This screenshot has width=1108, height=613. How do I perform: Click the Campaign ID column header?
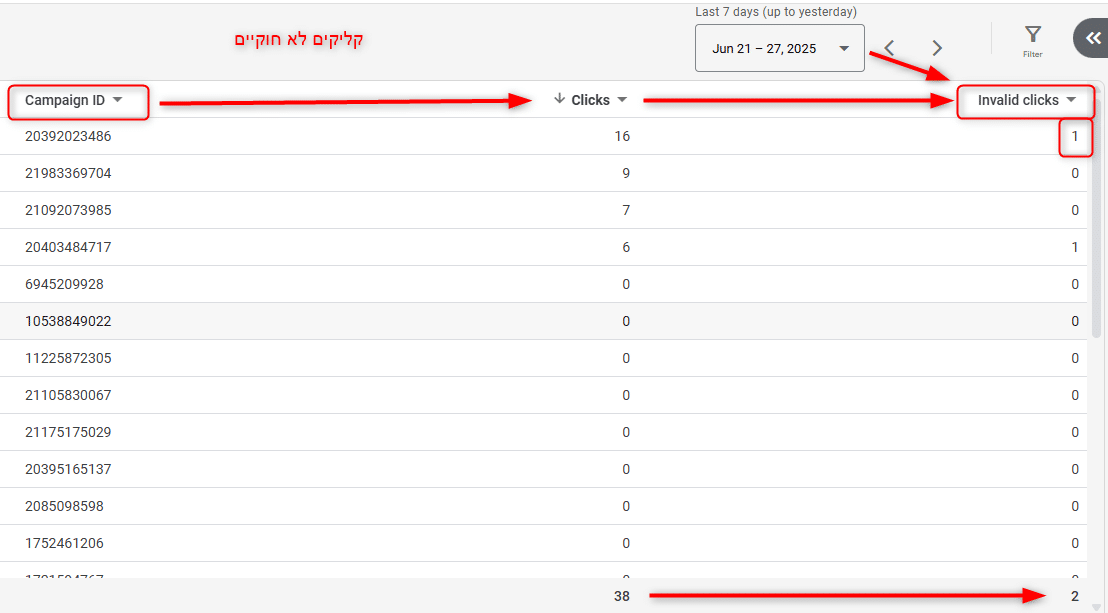(x=65, y=100)
